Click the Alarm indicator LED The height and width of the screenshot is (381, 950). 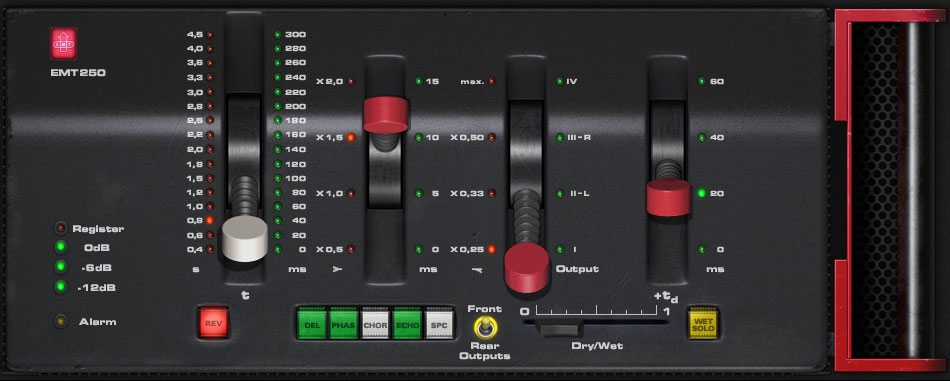61,322
